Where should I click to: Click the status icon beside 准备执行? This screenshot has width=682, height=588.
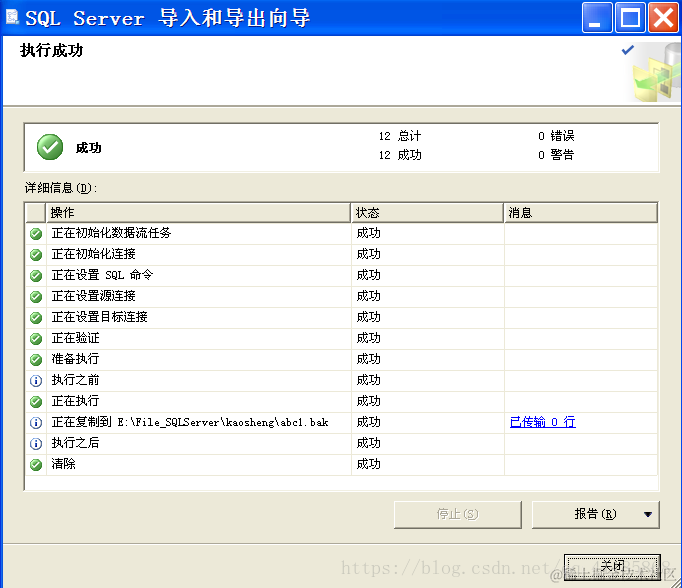point(36,359)
